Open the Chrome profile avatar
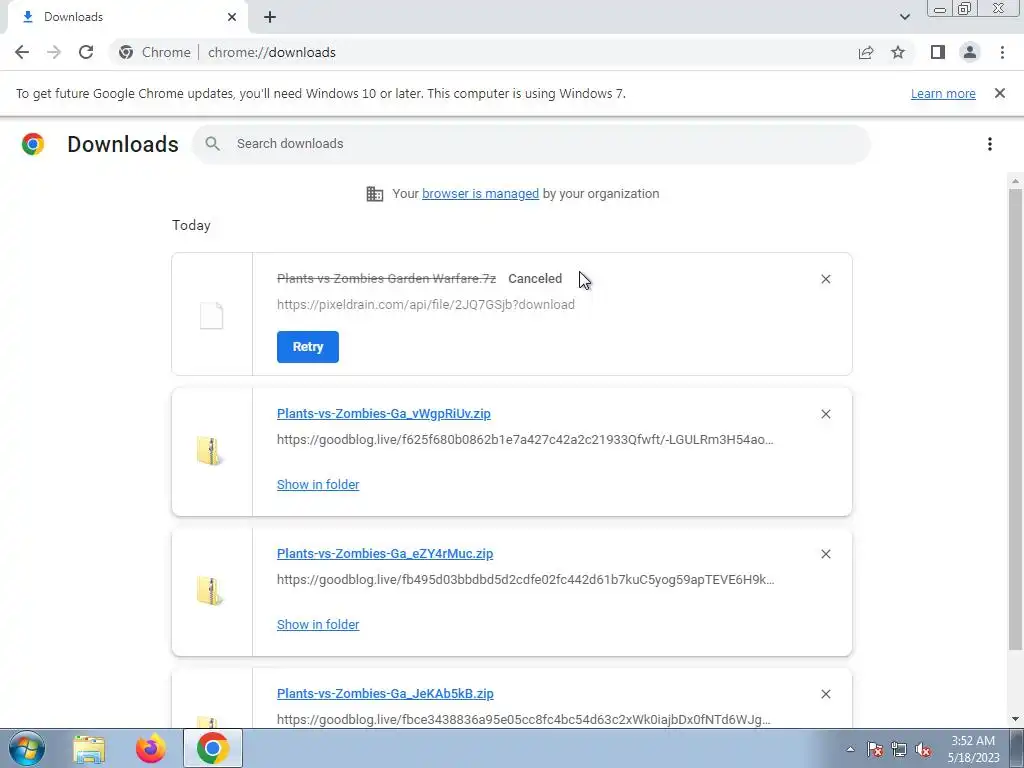The width and height of the screenshot is (1024, 768). pos(970,52)
